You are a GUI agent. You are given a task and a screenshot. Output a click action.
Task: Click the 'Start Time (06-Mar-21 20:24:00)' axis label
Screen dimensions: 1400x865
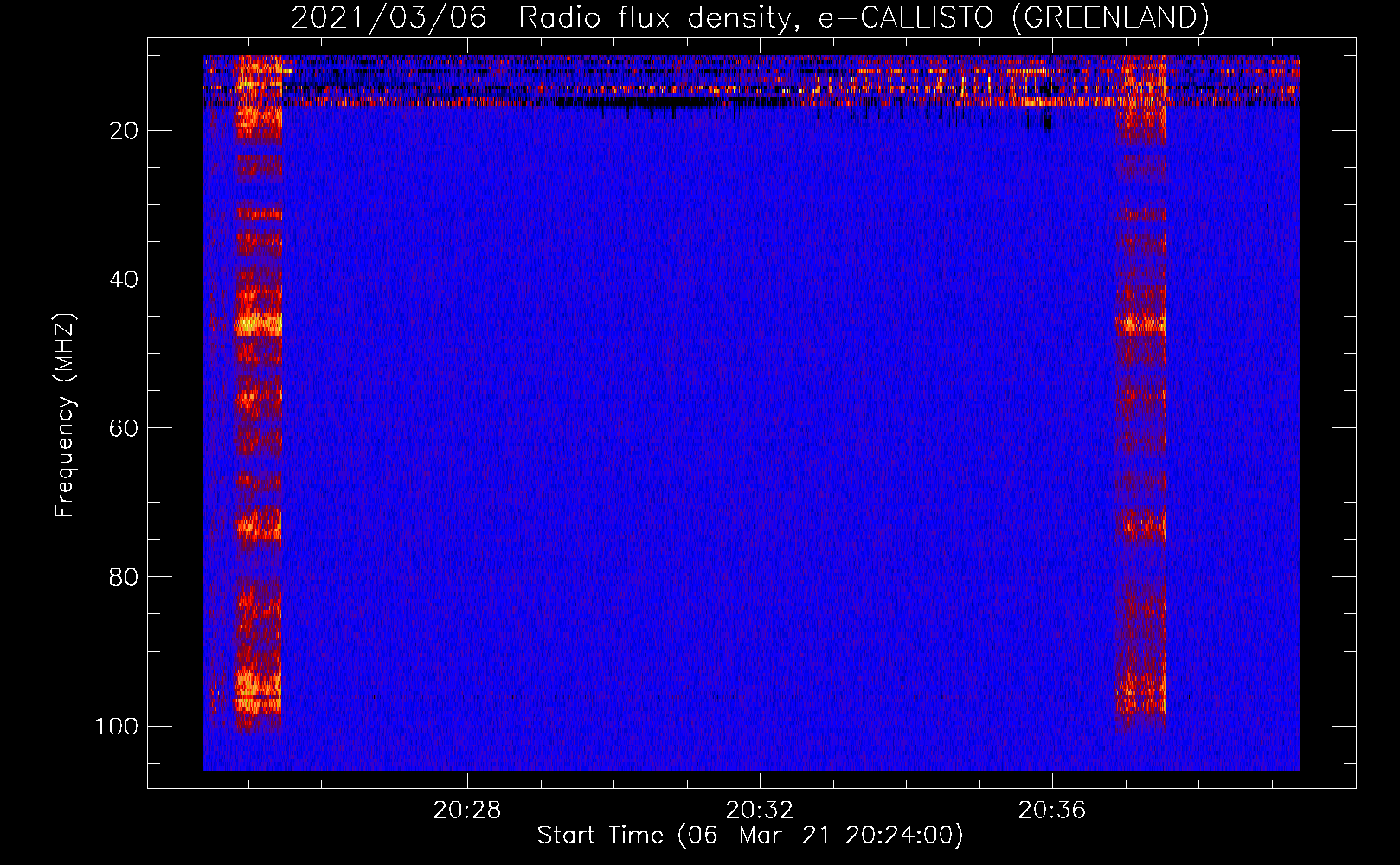click(750, 836)
